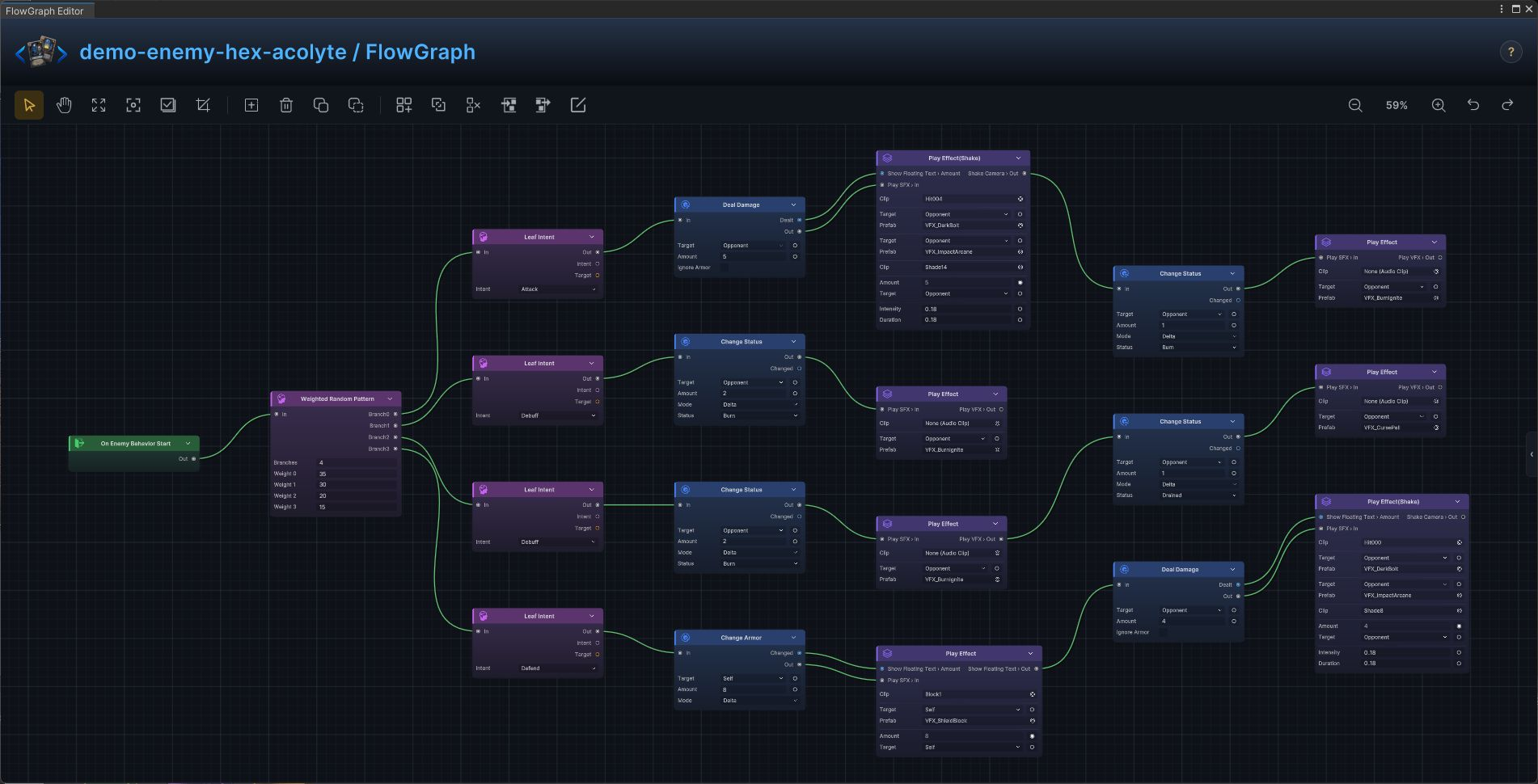Viewport: 1538px width, 784px height.
Task: Click the card deck logo in header
Action: 42,52
